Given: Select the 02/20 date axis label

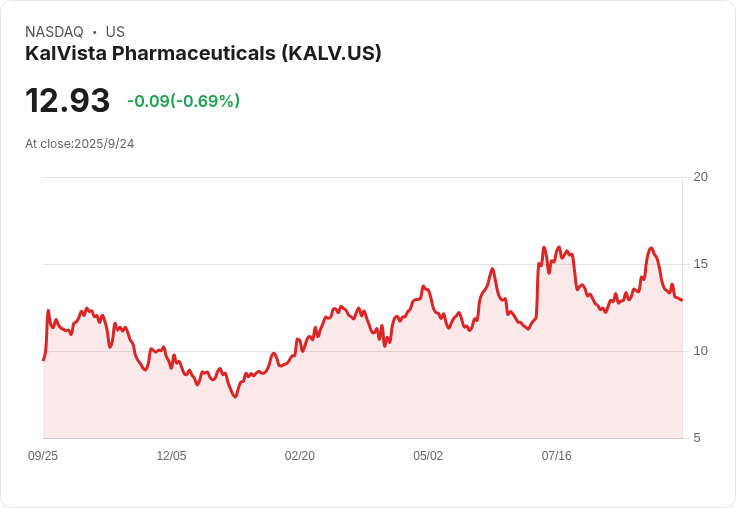Looking at the screenshot, I should point(300,456).
